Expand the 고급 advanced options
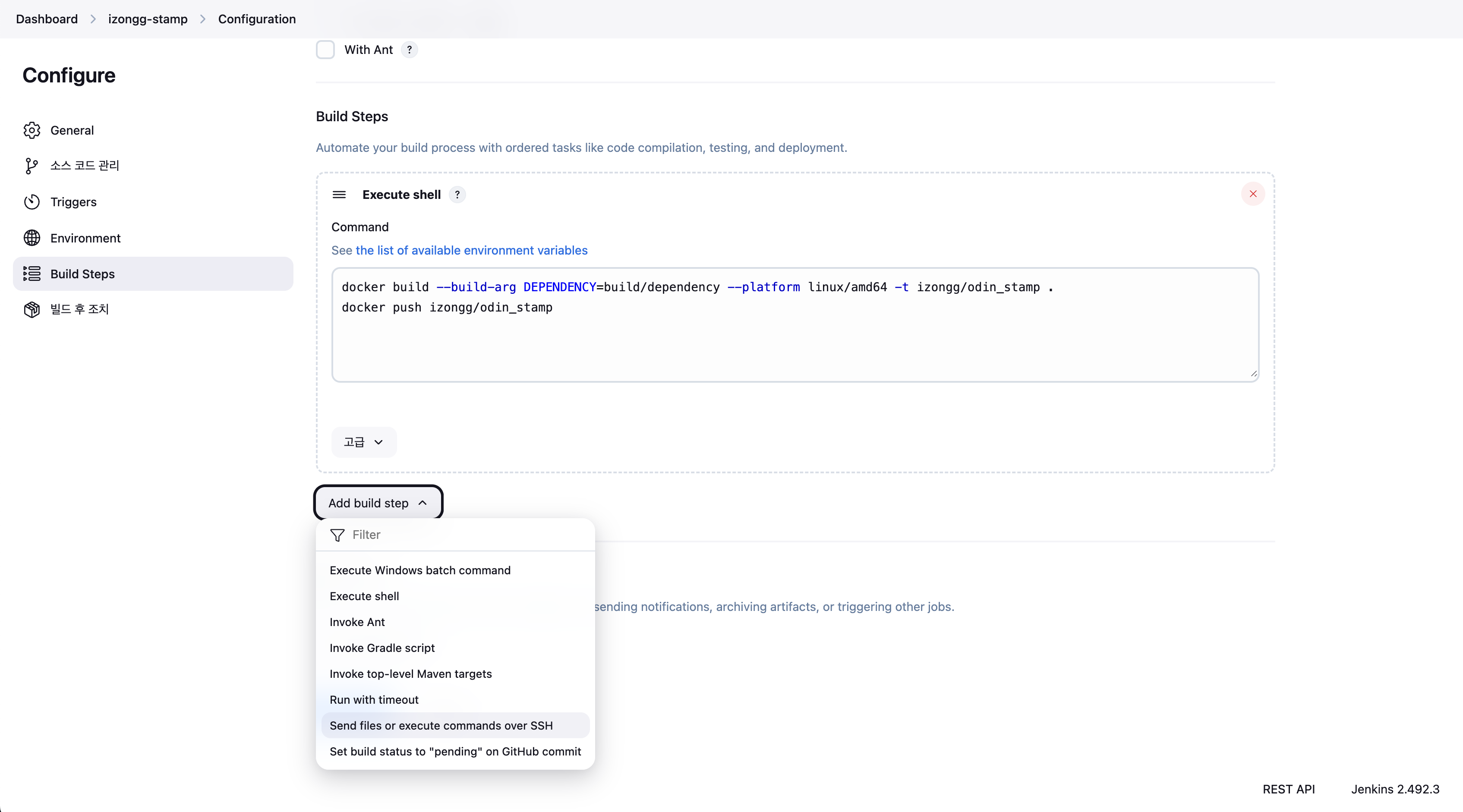This screenshot has width=1463, height=812. pos(363,442)
